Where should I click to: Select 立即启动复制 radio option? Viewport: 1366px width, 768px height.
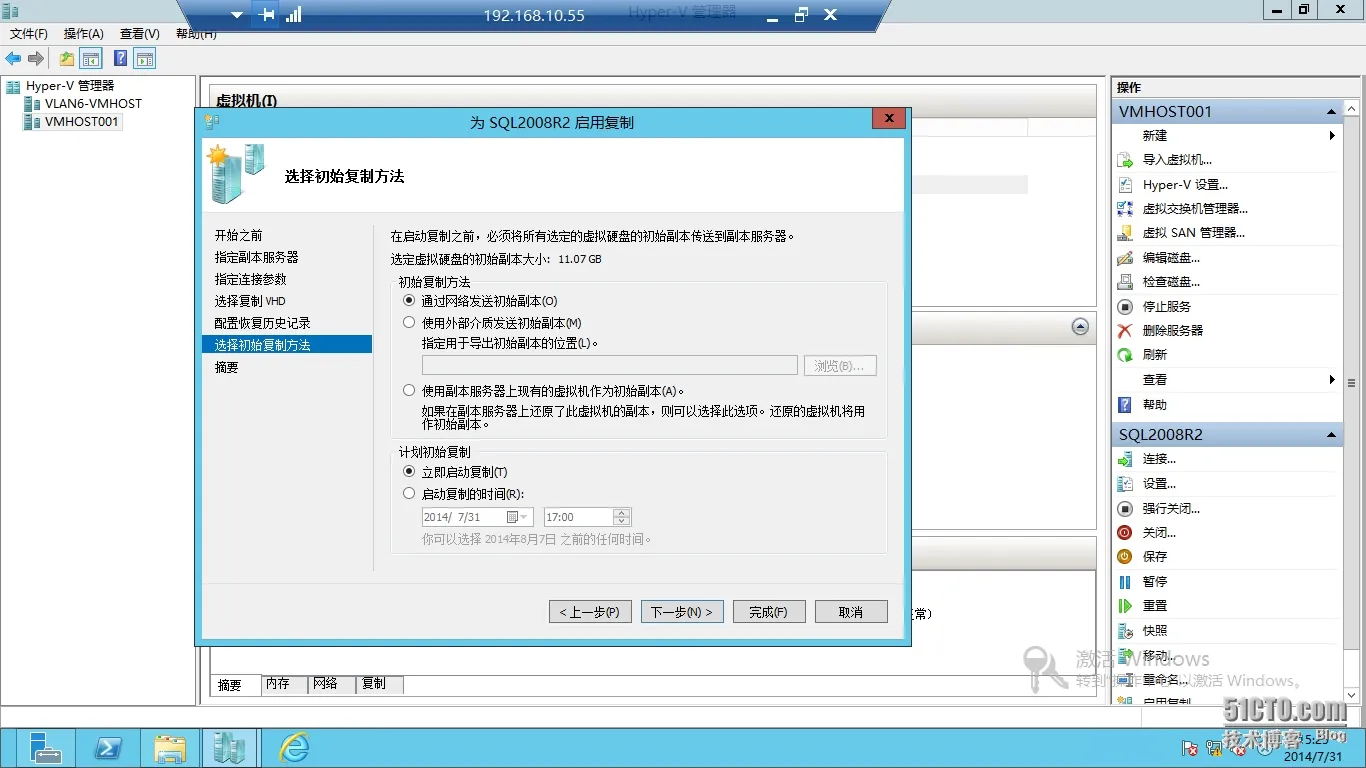point(409,472)
